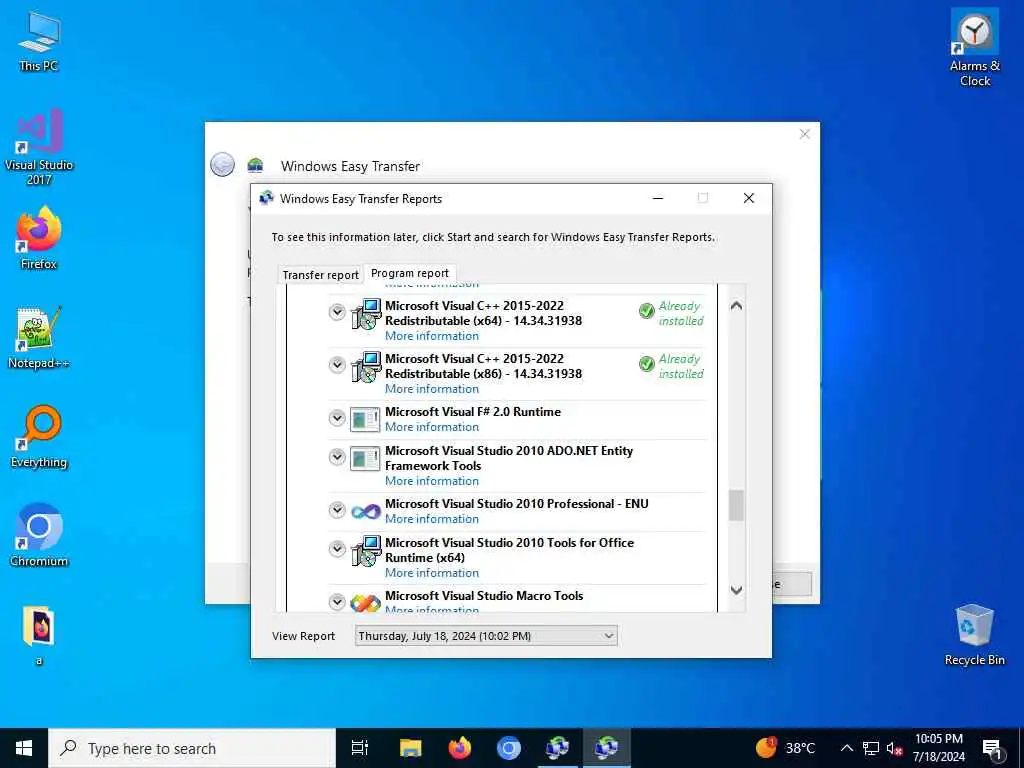The image size is (1024, 768).
Task: Click the ADO.NET Entity Framework Tools icon
Action: [x=364, y=458]
